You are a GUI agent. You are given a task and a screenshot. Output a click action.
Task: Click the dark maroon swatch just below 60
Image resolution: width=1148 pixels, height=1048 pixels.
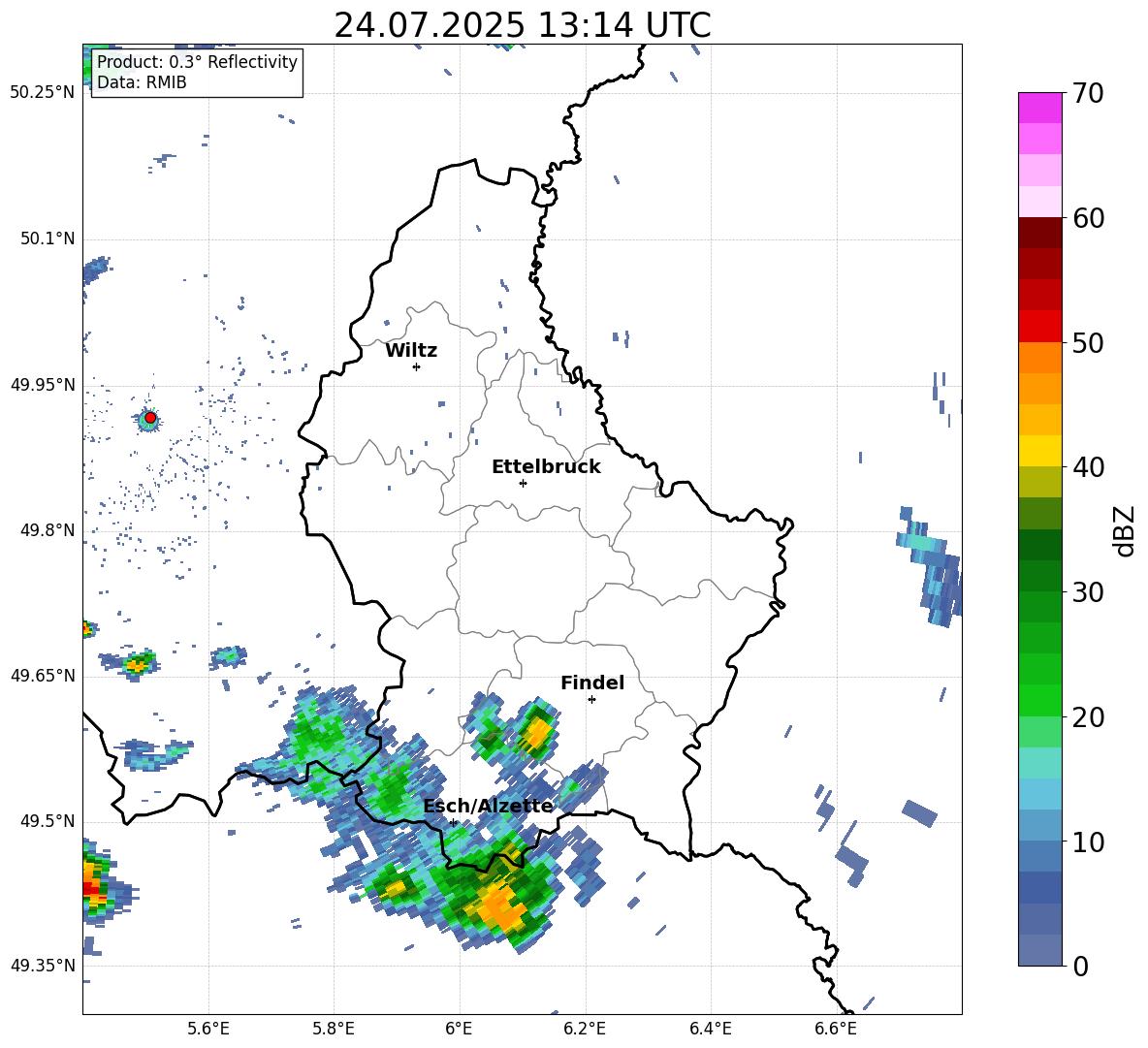pyautogui.click(x=1039, y=233)
